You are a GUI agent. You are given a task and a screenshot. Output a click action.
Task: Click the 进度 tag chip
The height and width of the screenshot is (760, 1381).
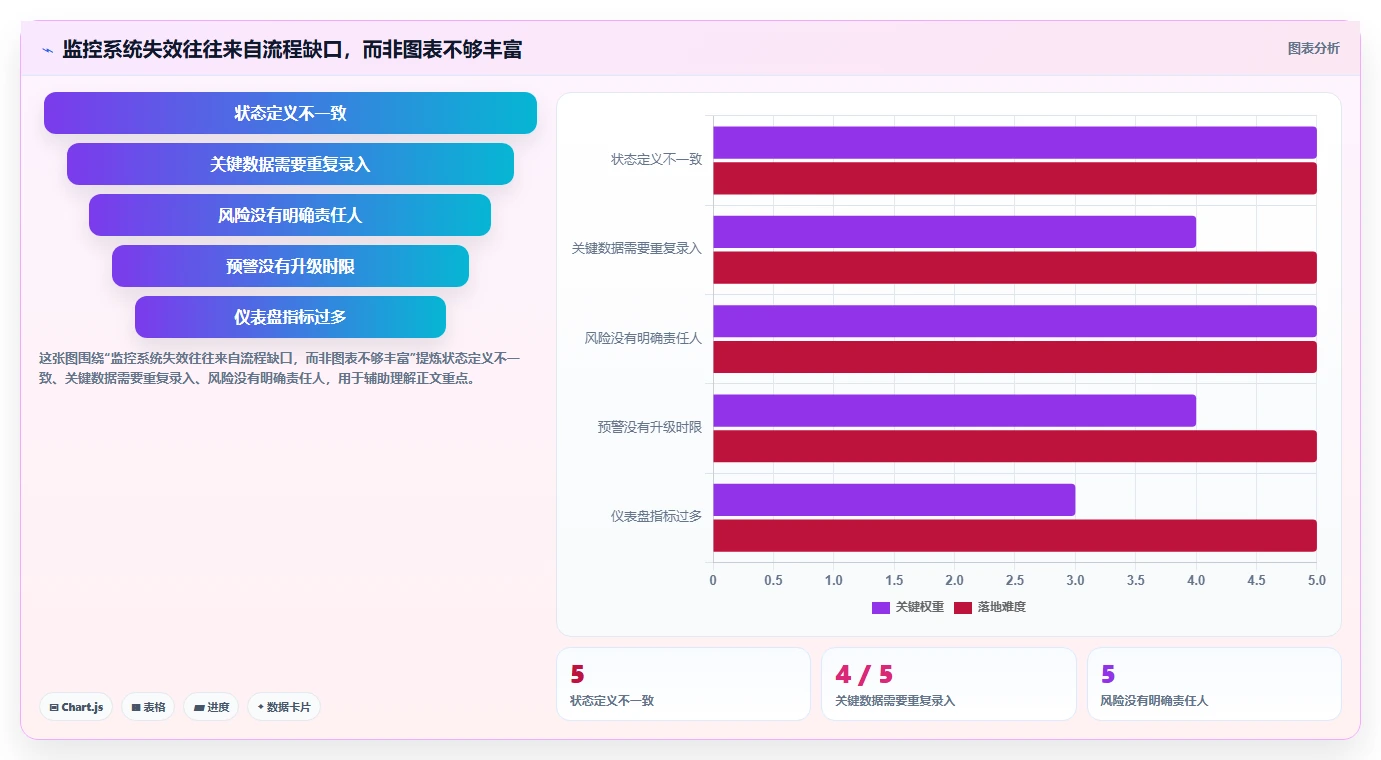211,707
